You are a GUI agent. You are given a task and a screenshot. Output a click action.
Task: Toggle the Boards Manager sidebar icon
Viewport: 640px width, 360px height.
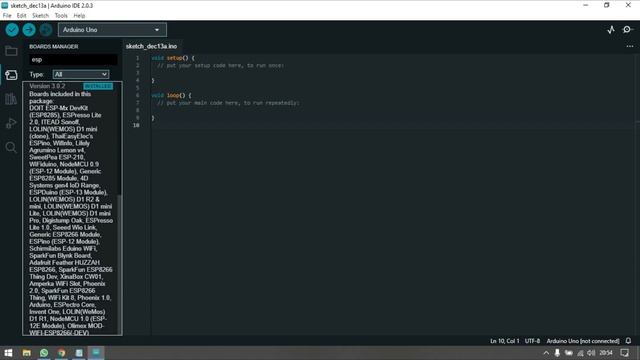coord(11,75)
